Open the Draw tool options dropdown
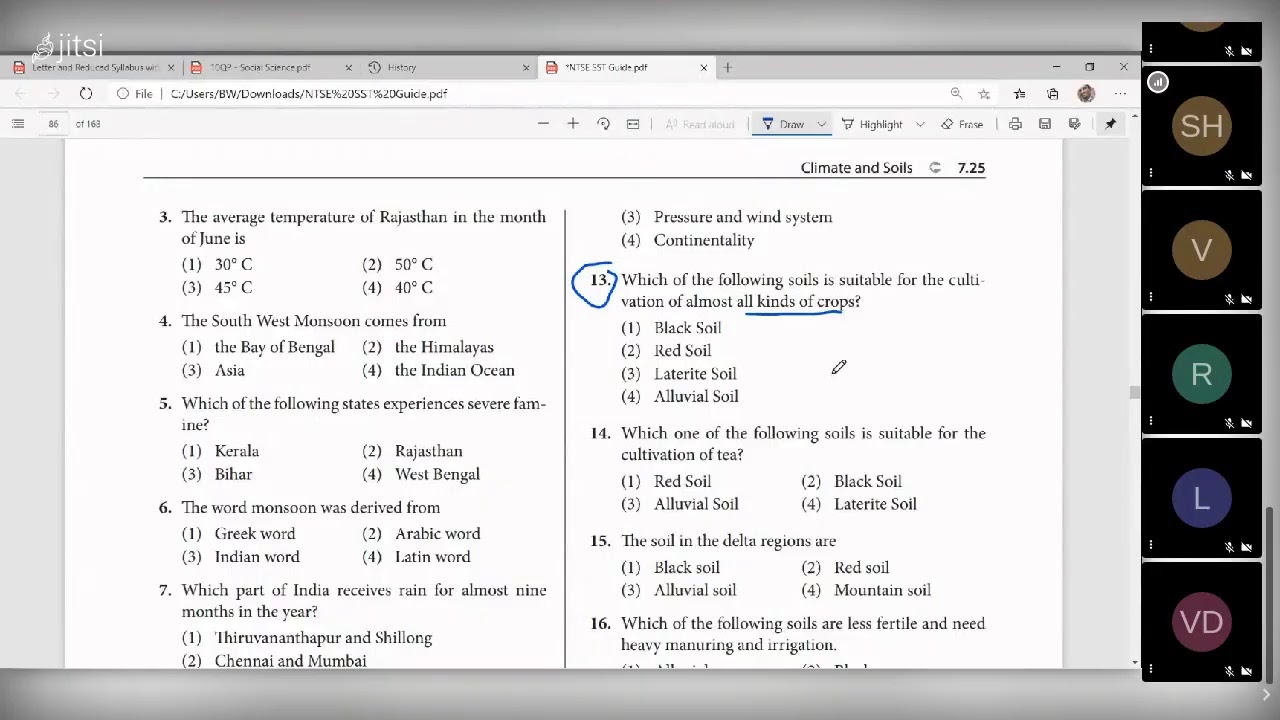 click(x=821, y=124)
